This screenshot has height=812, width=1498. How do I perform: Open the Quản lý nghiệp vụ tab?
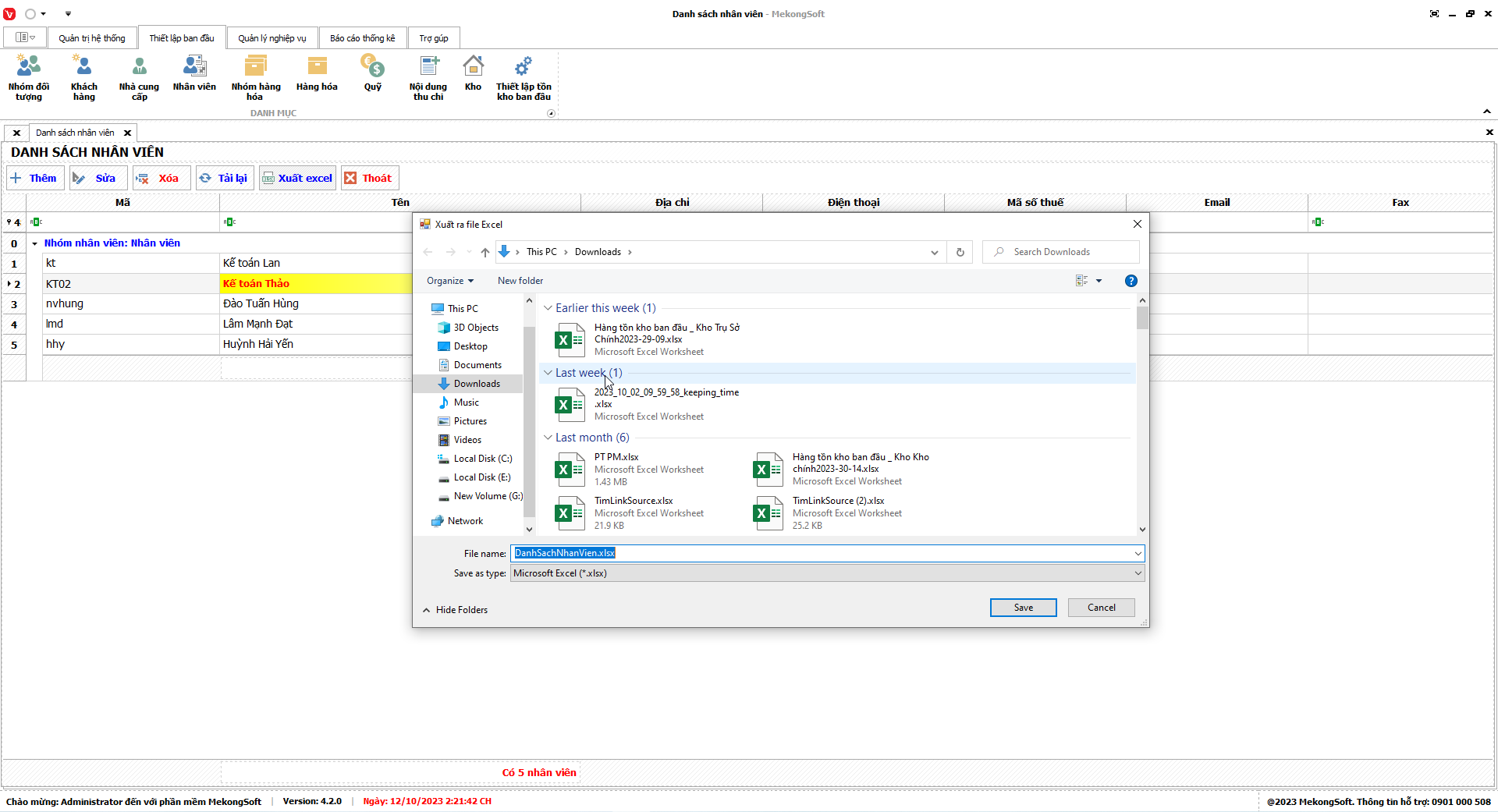[x=272, y=38]
